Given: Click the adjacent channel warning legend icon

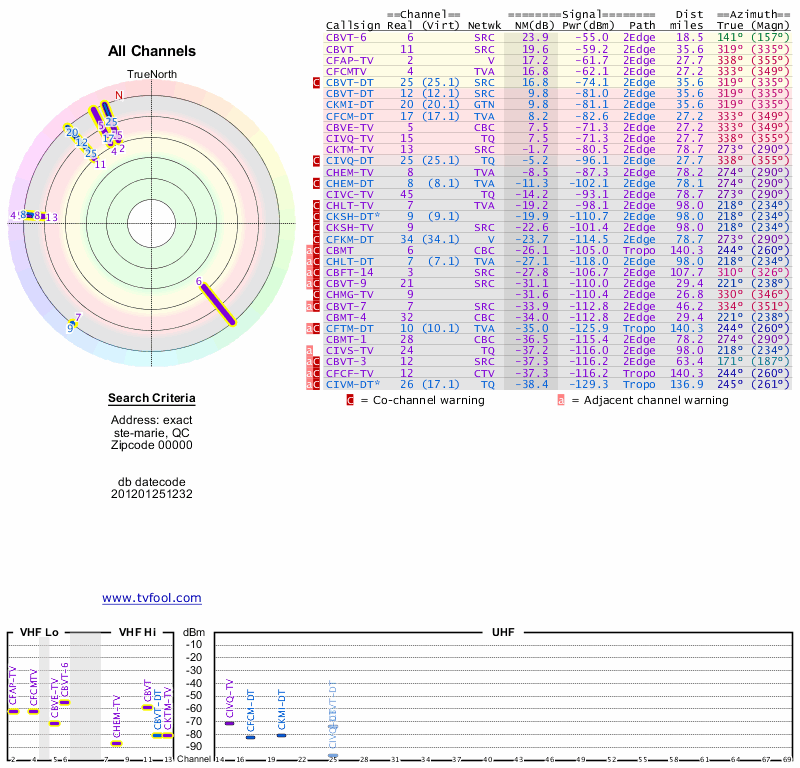Looking at the screenshot, I should tap(561, 400).
